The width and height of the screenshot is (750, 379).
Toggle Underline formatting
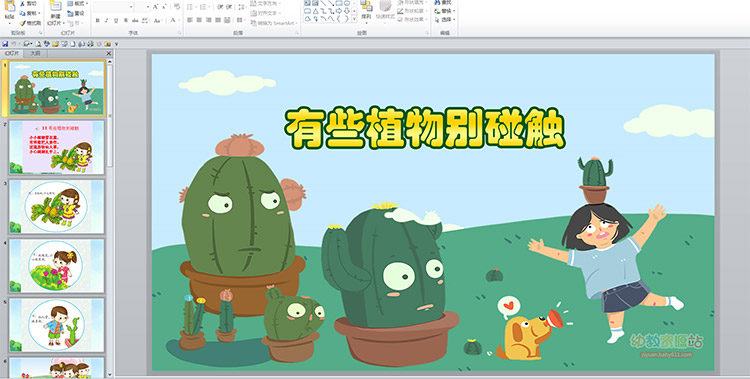pos(116,21)
